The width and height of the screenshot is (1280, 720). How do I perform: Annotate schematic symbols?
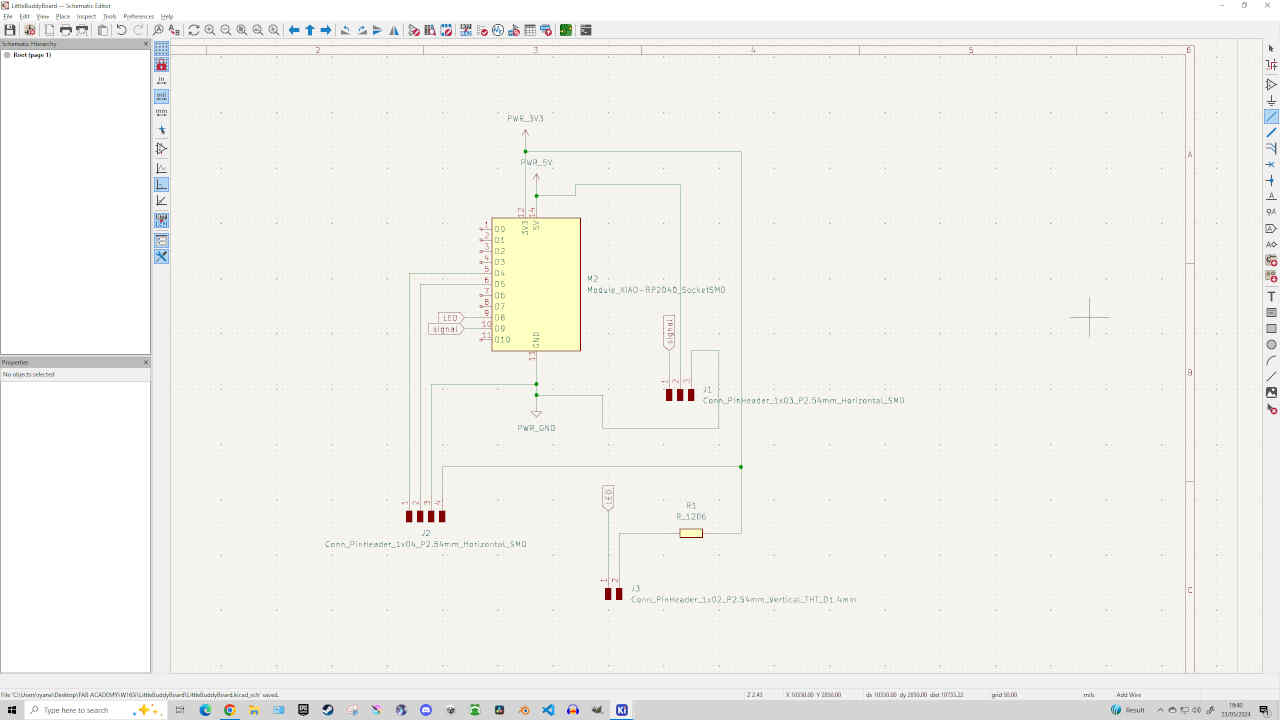(x=466, y=30)
